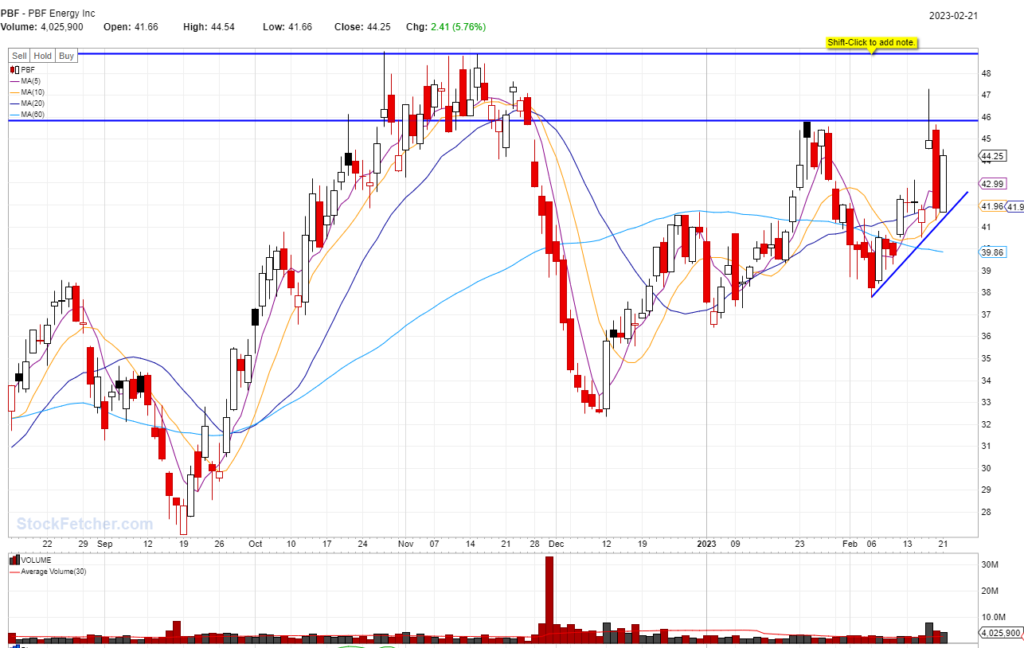The height and width of the screenshot is (648, 1024).
Task: Select the MA(5) legend entry
Action: [x=25, y=81]
